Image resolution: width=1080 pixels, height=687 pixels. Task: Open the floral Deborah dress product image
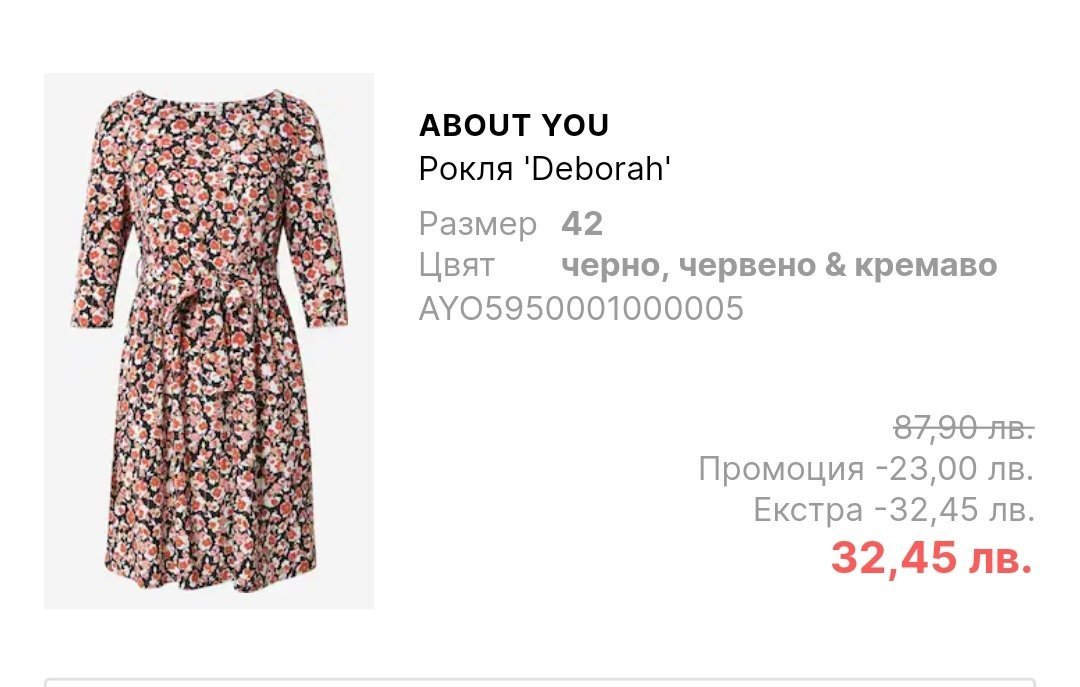pos(209,341)
